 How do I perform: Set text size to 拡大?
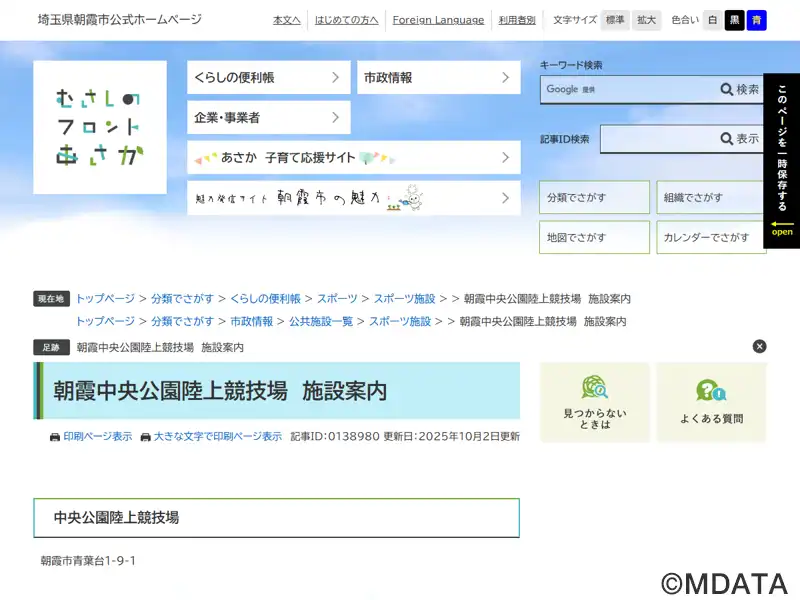click(x=647, y=20)
